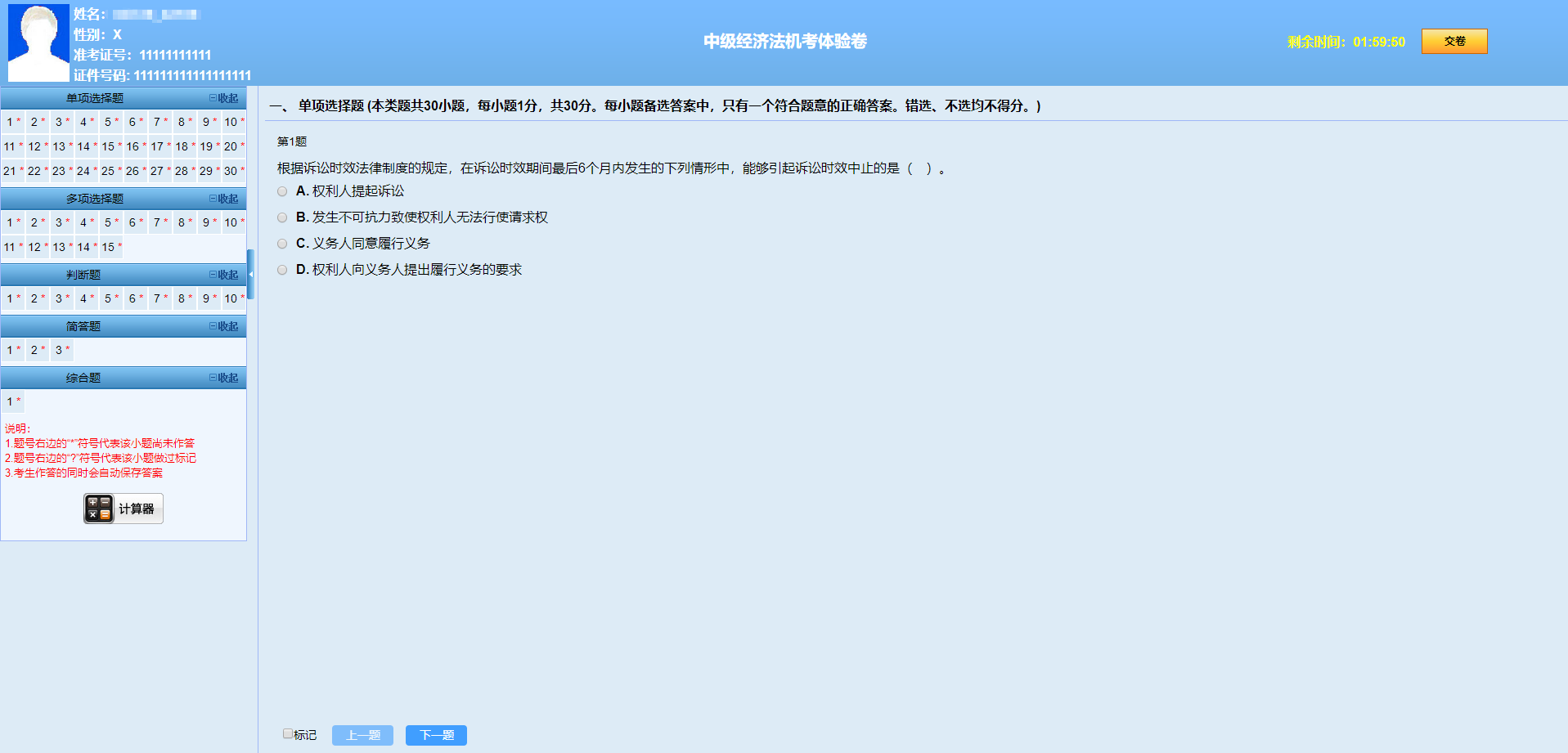This screenshot has width=1568, height=753.
Task: Select answer option D for question 1
Action: coord(281,270)
